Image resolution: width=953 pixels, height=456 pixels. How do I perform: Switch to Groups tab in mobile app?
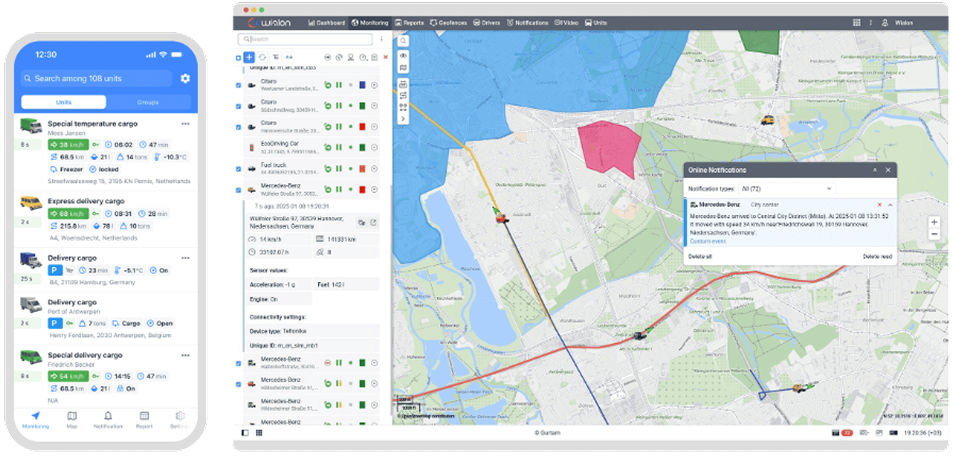pyautogui.click(x=147, y=103)
